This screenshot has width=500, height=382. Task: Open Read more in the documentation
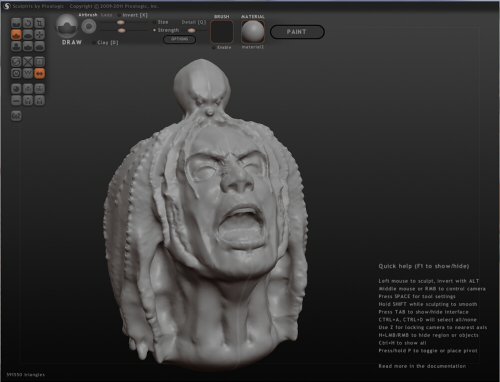pos(422,366)
